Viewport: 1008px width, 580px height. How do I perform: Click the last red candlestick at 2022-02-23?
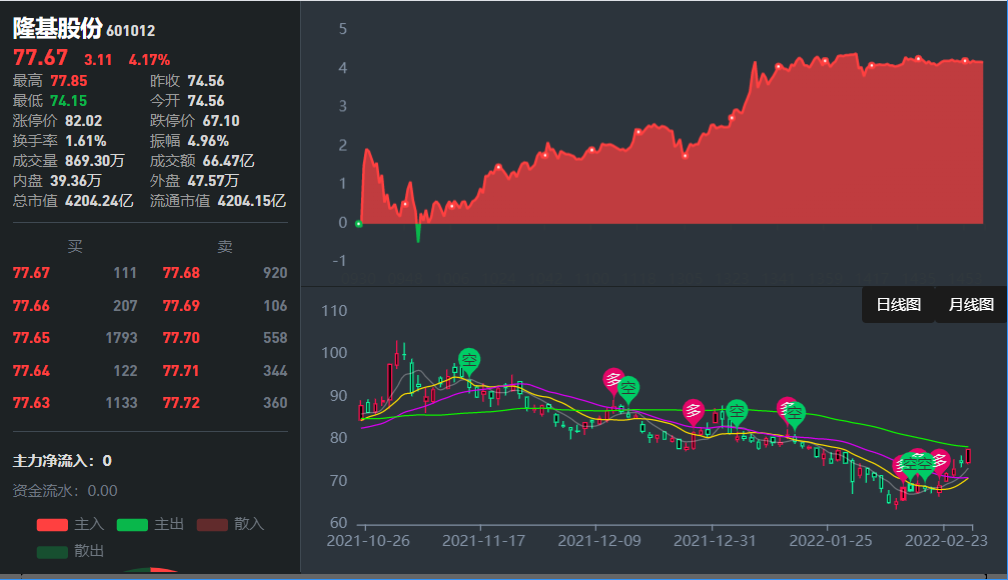point(968,456)
